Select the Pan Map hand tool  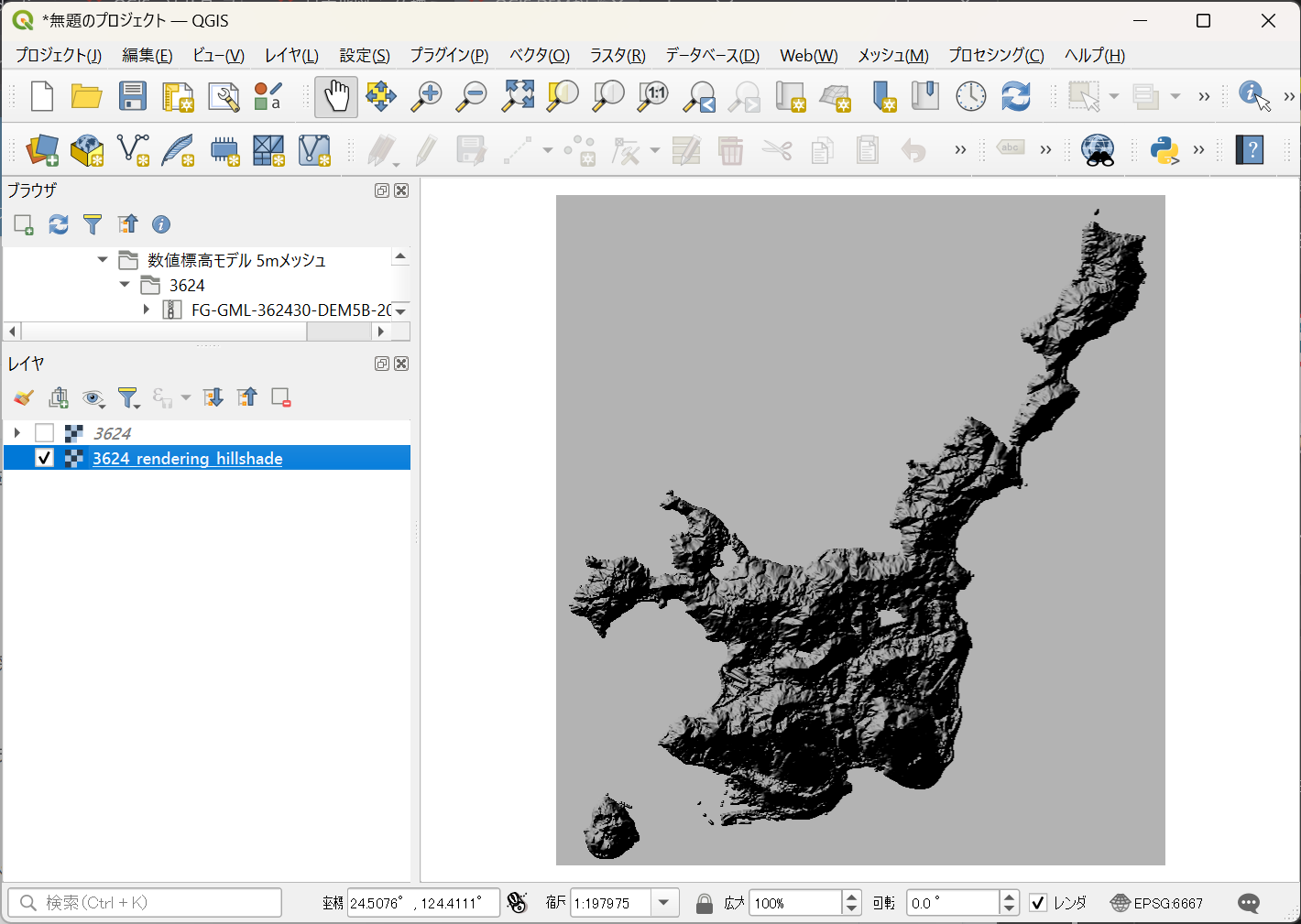pyautogui.click(x=336, y=96)
